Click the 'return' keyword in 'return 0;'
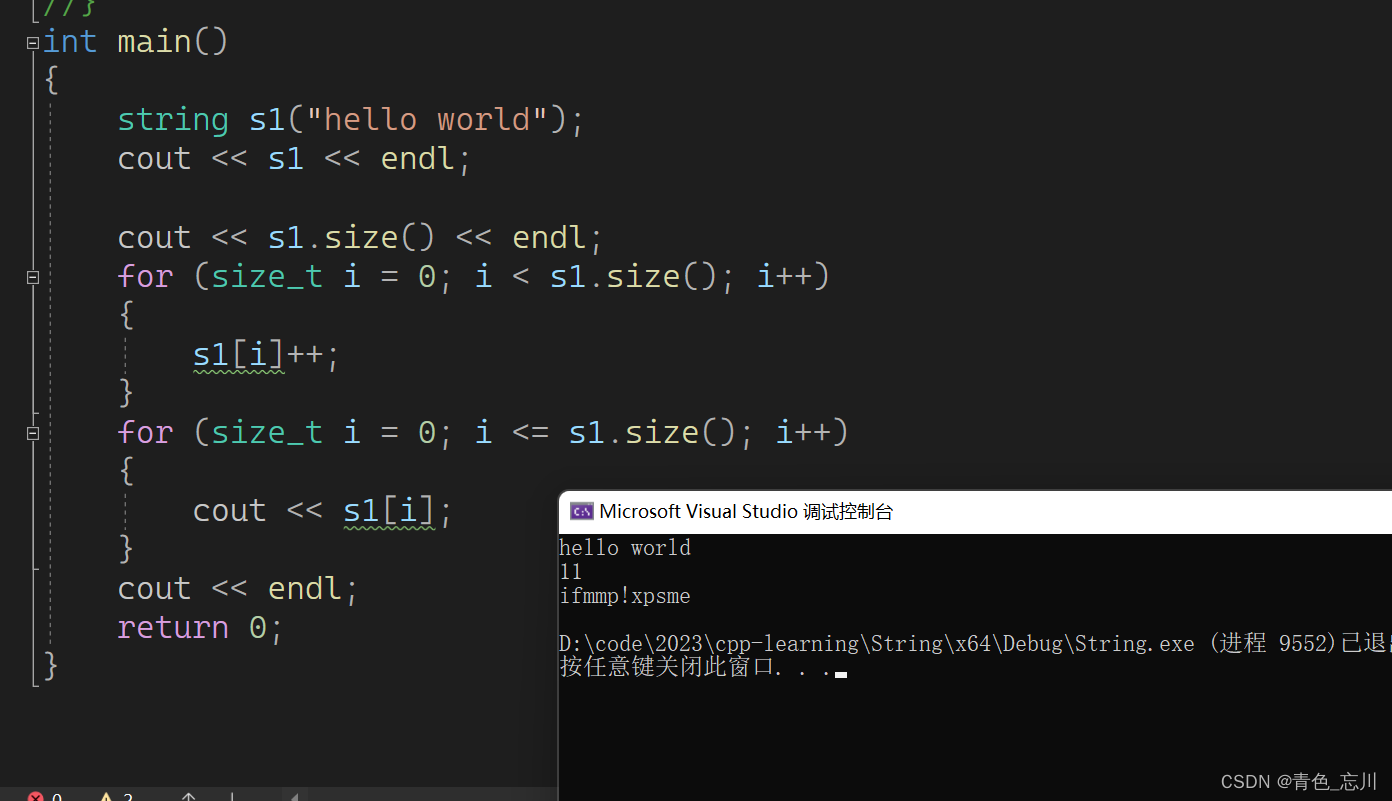This screenshot has width=1392, height=801. [173, 628]
